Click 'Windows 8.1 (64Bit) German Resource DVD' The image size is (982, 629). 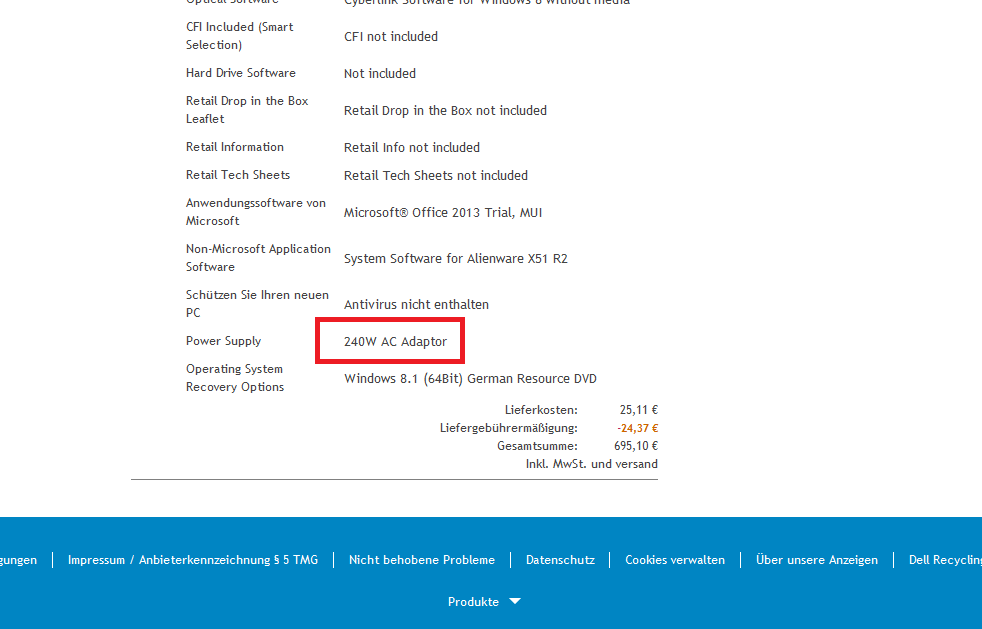[x=470, y=378]
